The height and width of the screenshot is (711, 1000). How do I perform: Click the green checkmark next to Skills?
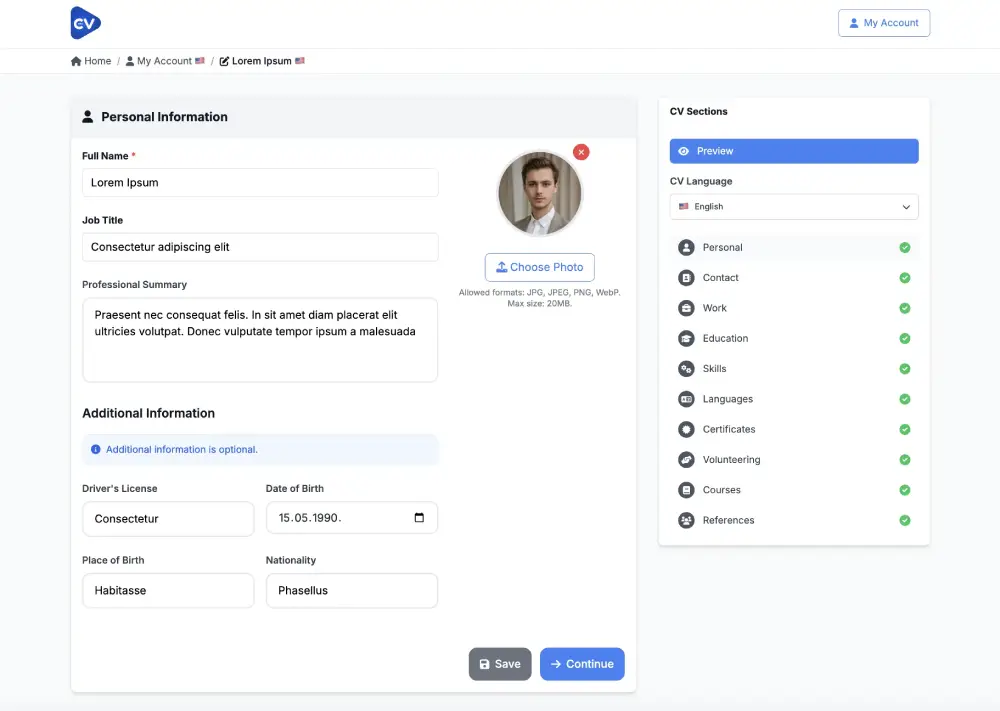pyautogui.click(x=905, y=368)
